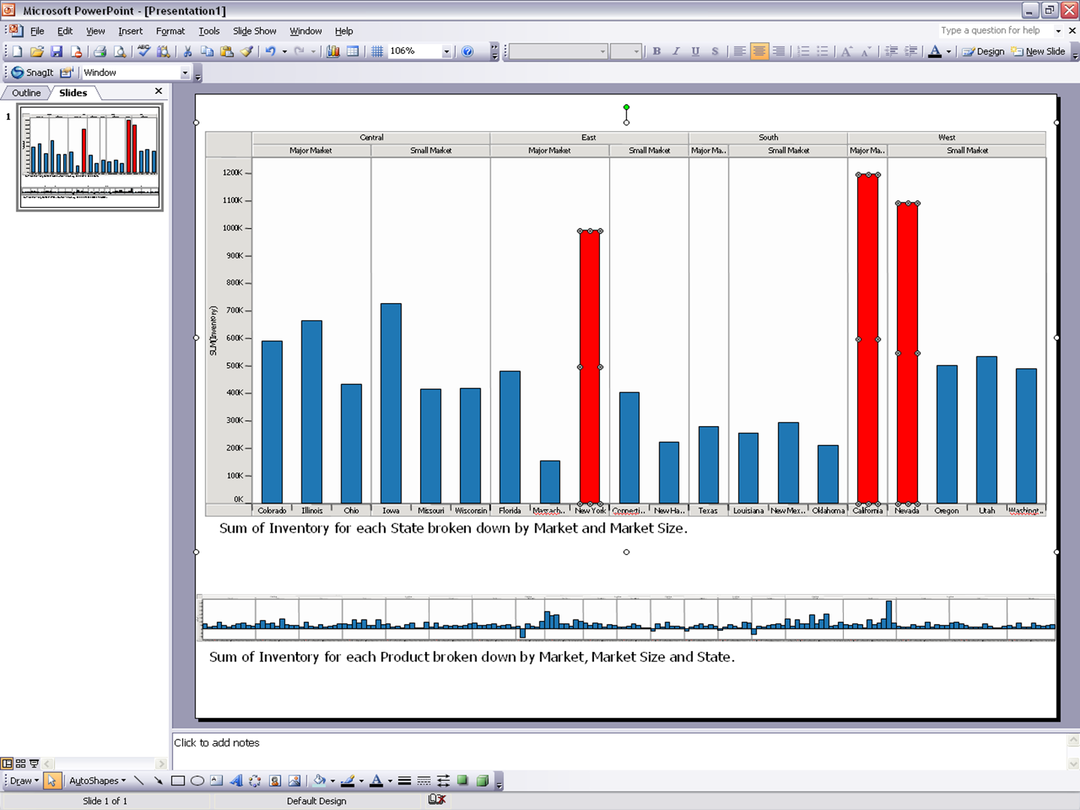Open the Slide Show menu
Screen dimensions: 1080x810
(254, 31)
